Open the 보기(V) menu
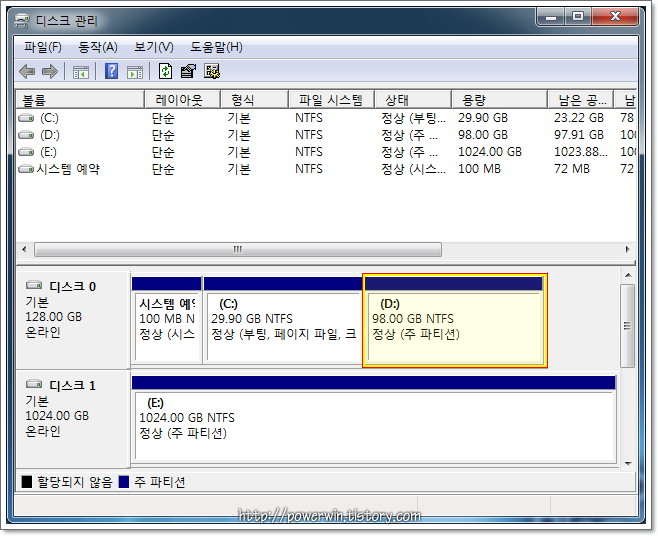 coord(154,47)
